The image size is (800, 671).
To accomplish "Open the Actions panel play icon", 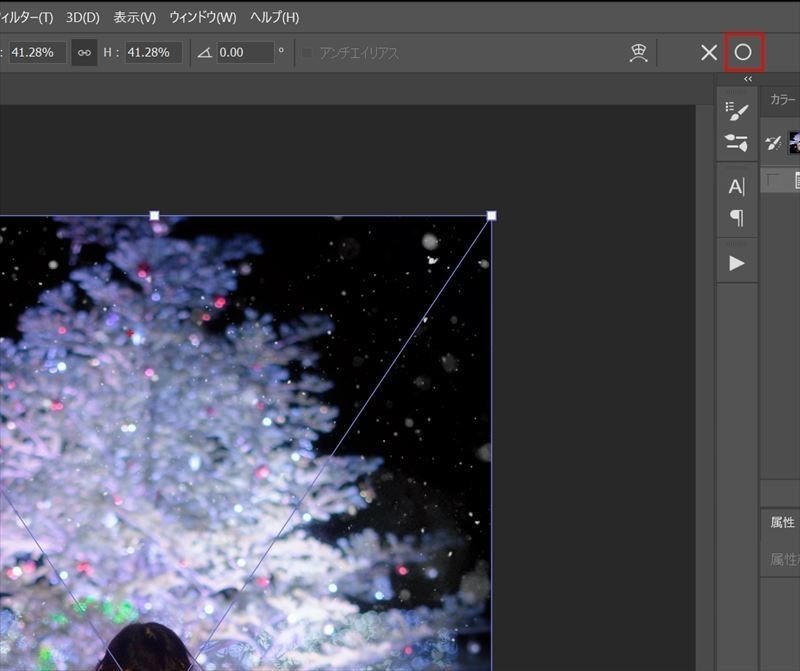I will click(736, 263).
